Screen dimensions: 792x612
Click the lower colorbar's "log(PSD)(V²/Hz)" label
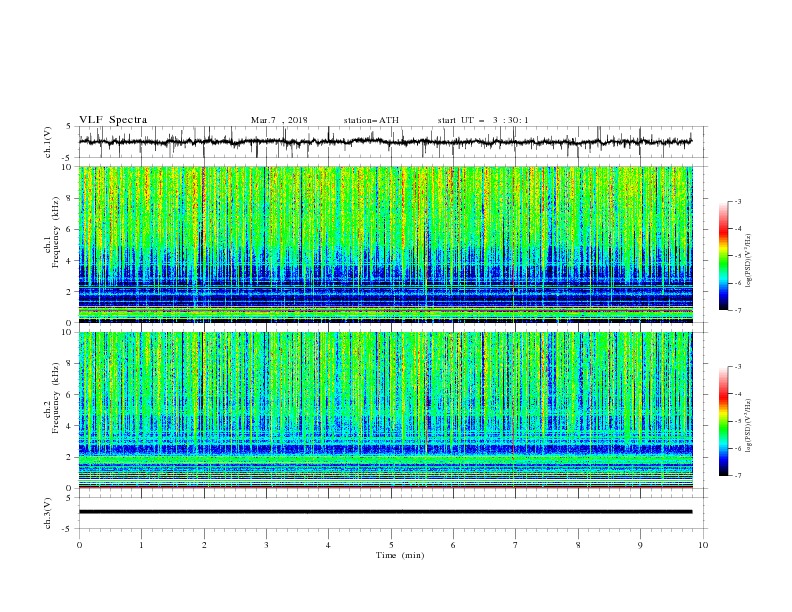748,426
